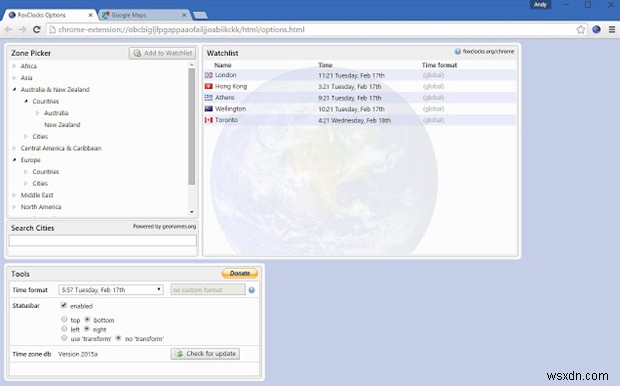Click the help icon beside custom format field

point(251,290)
